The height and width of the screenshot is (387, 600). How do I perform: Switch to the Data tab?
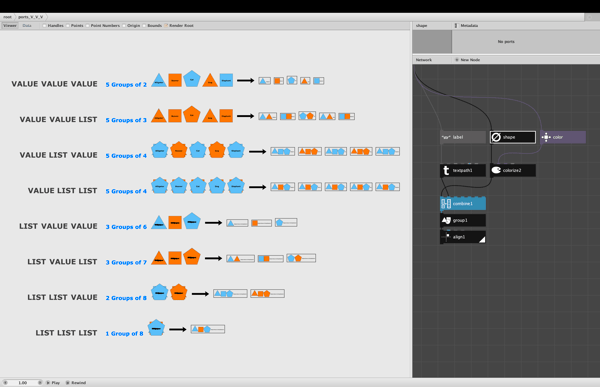(x=27, y=26)
